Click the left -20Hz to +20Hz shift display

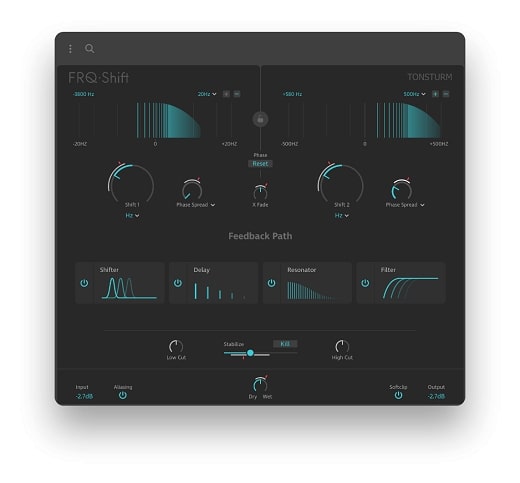[155, 121]
